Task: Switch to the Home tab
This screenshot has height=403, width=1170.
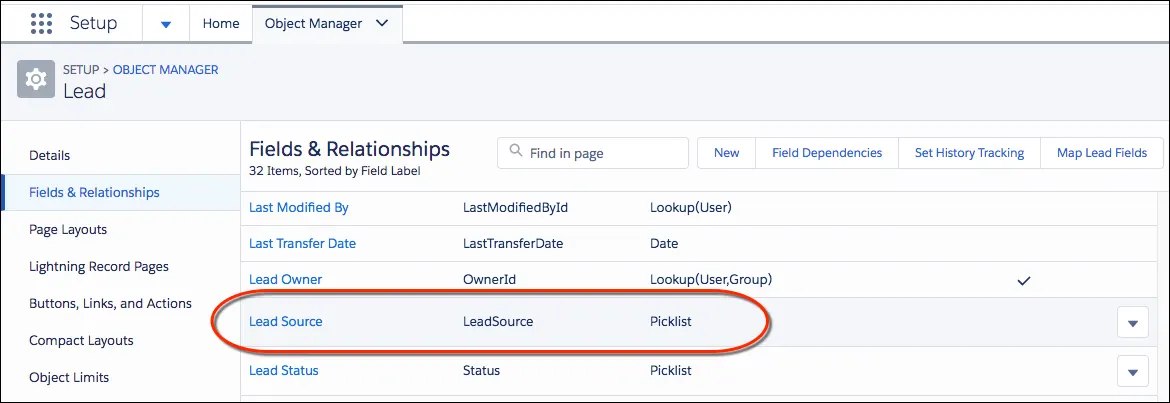Action: point(221,24)
